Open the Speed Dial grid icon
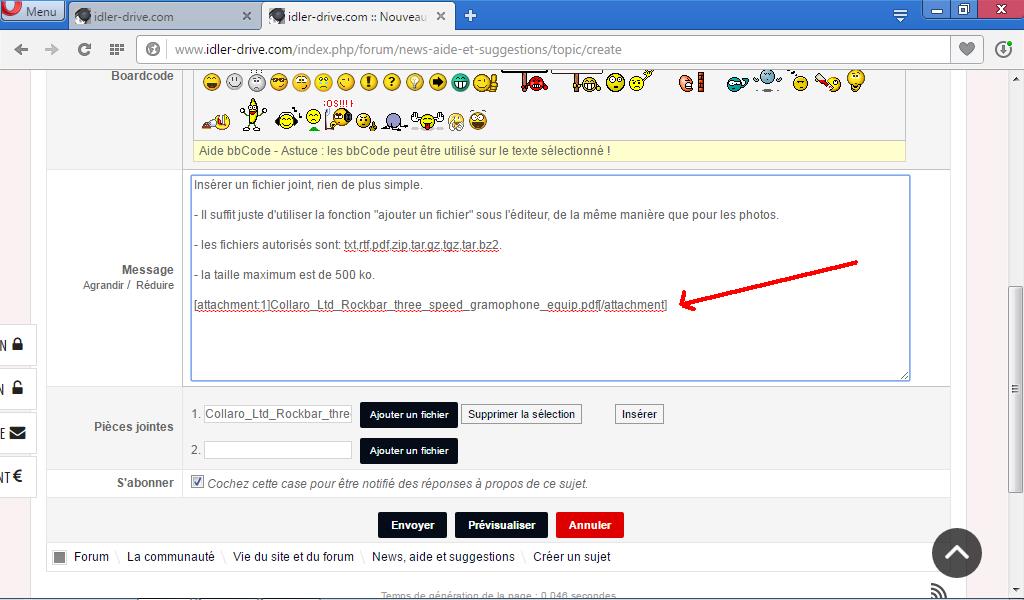The image size is (1024, 600). pyautogui.click(x=116, y=49)
